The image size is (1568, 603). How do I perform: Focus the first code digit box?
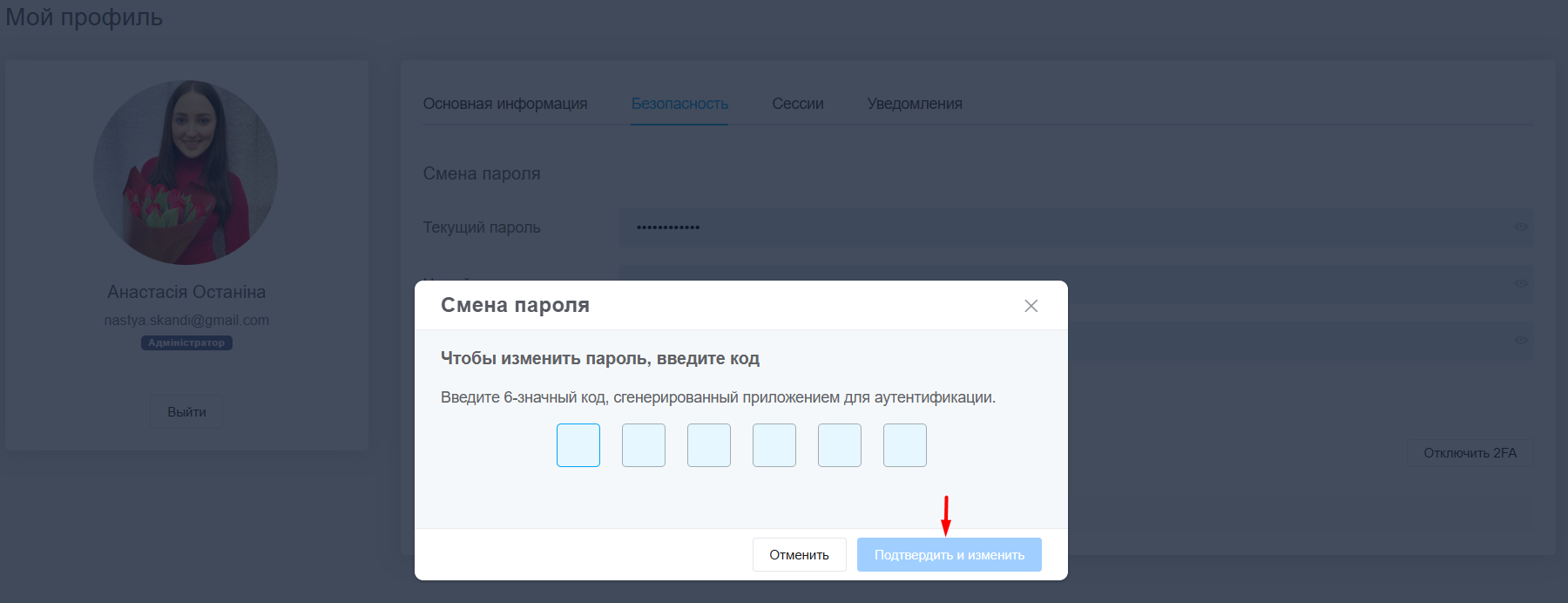[x=578, y=445]
